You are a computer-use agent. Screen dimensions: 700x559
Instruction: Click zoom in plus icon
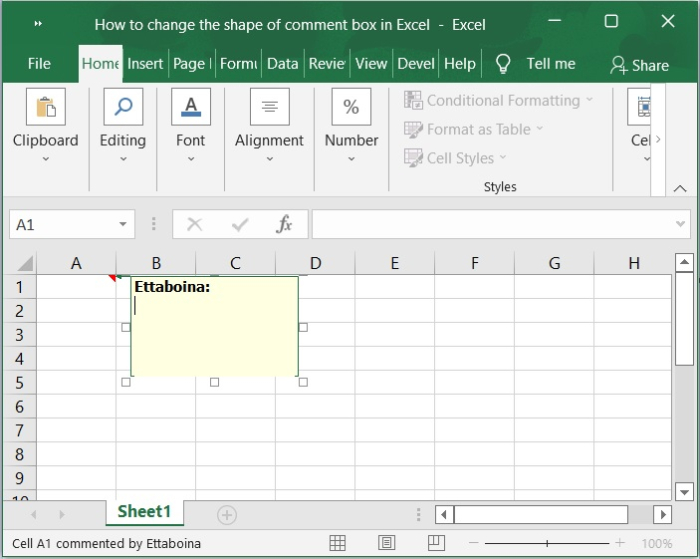620,543
